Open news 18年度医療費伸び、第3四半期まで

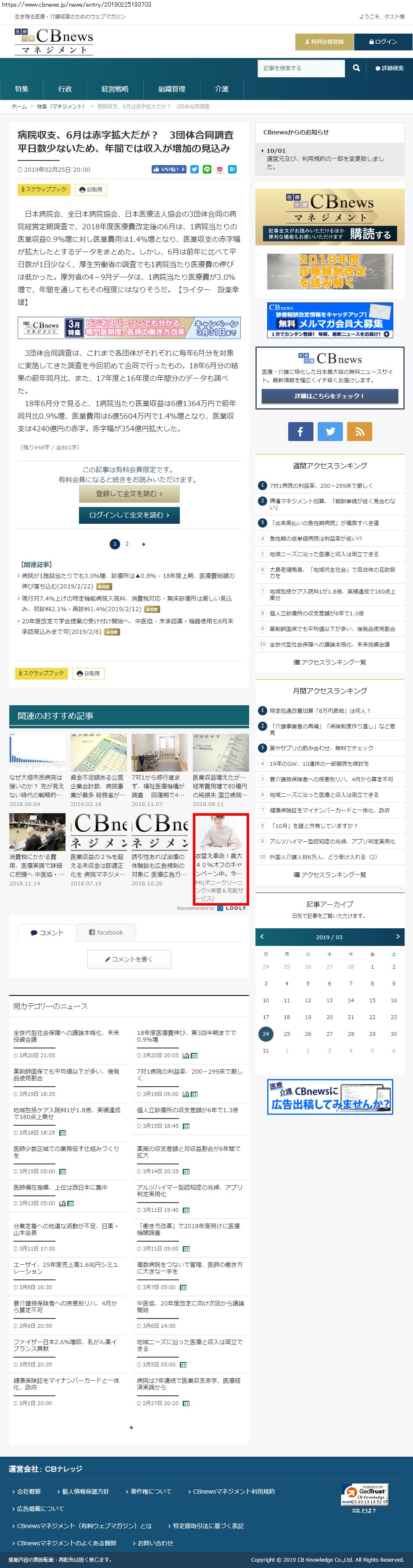[x=187, y=1036]
